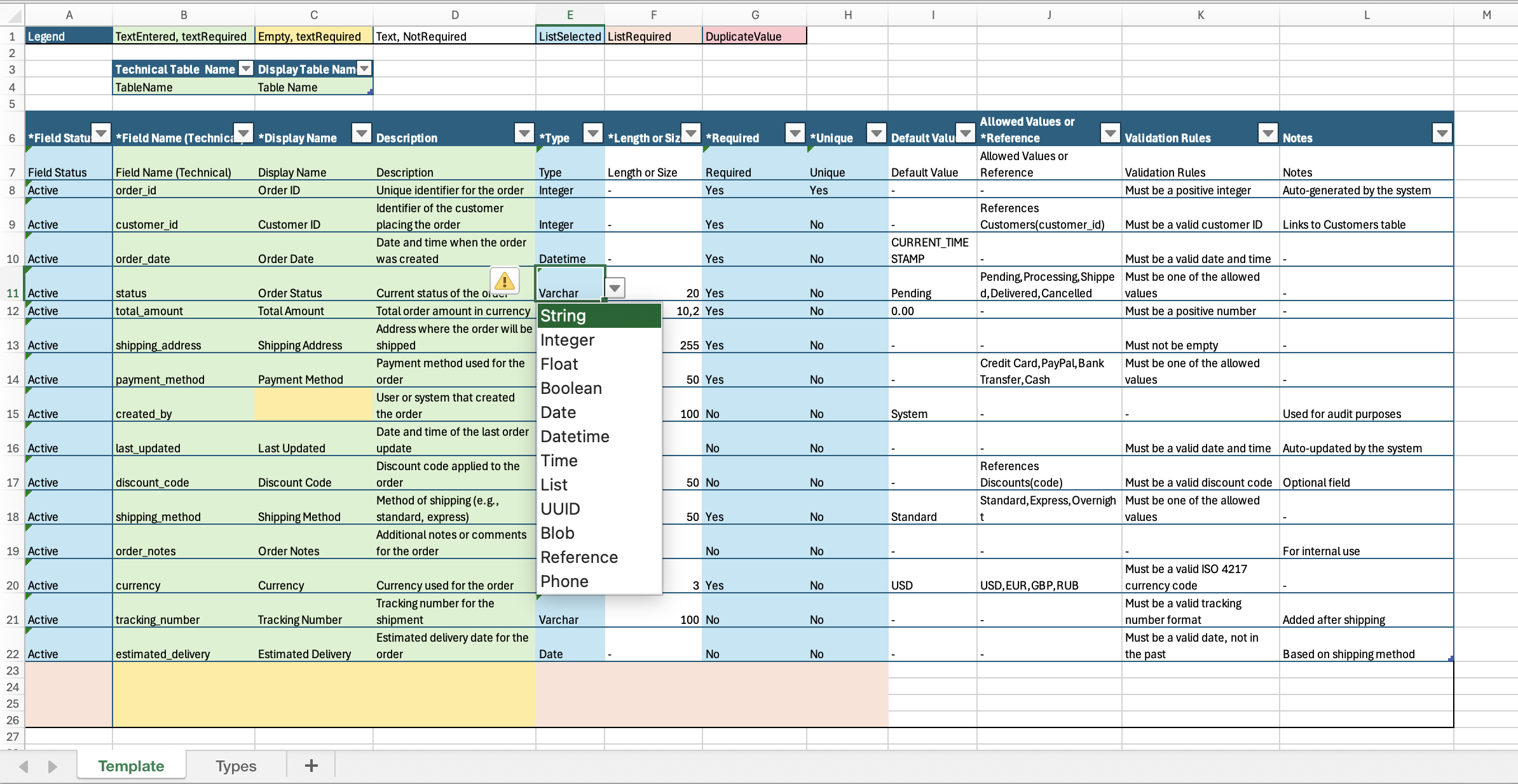Select String from the open type list
This screenshot has width=1518, height=784.
[563, 315]
